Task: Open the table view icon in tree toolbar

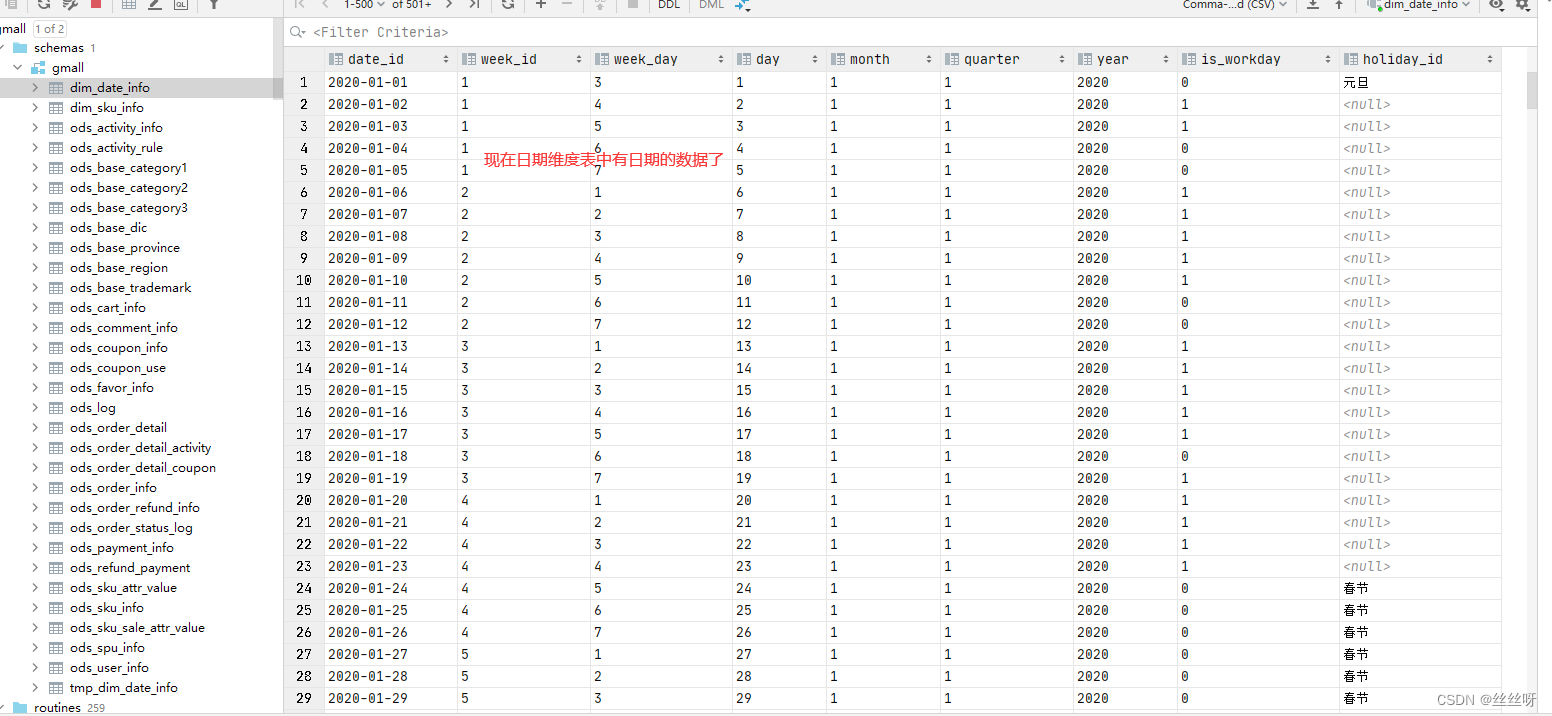Action: click(129, 5)
